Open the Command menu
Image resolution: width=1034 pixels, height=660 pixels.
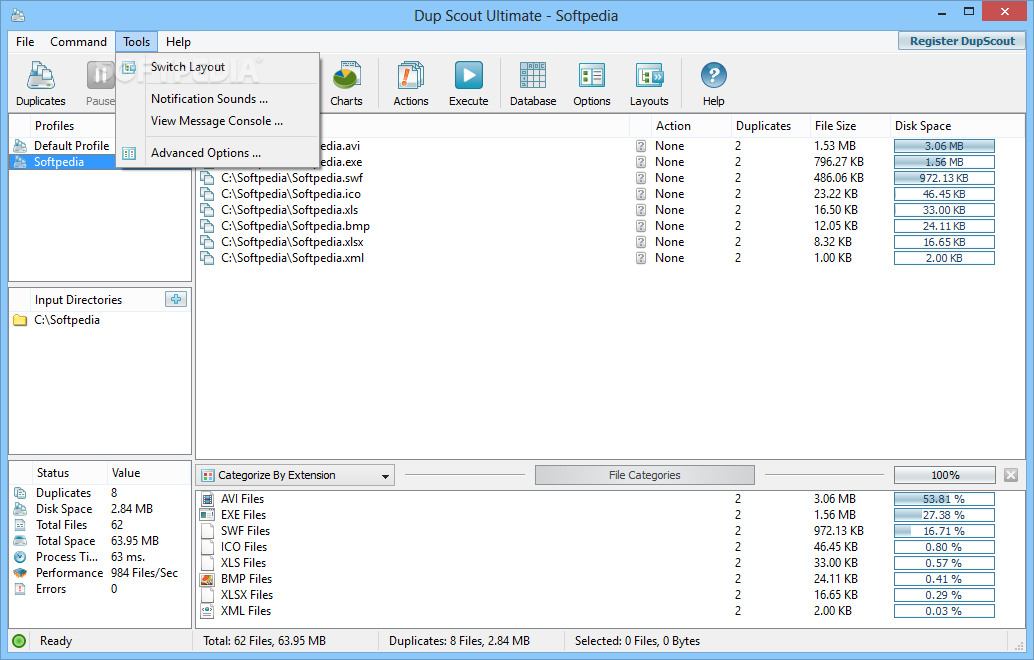coord(78,42)
